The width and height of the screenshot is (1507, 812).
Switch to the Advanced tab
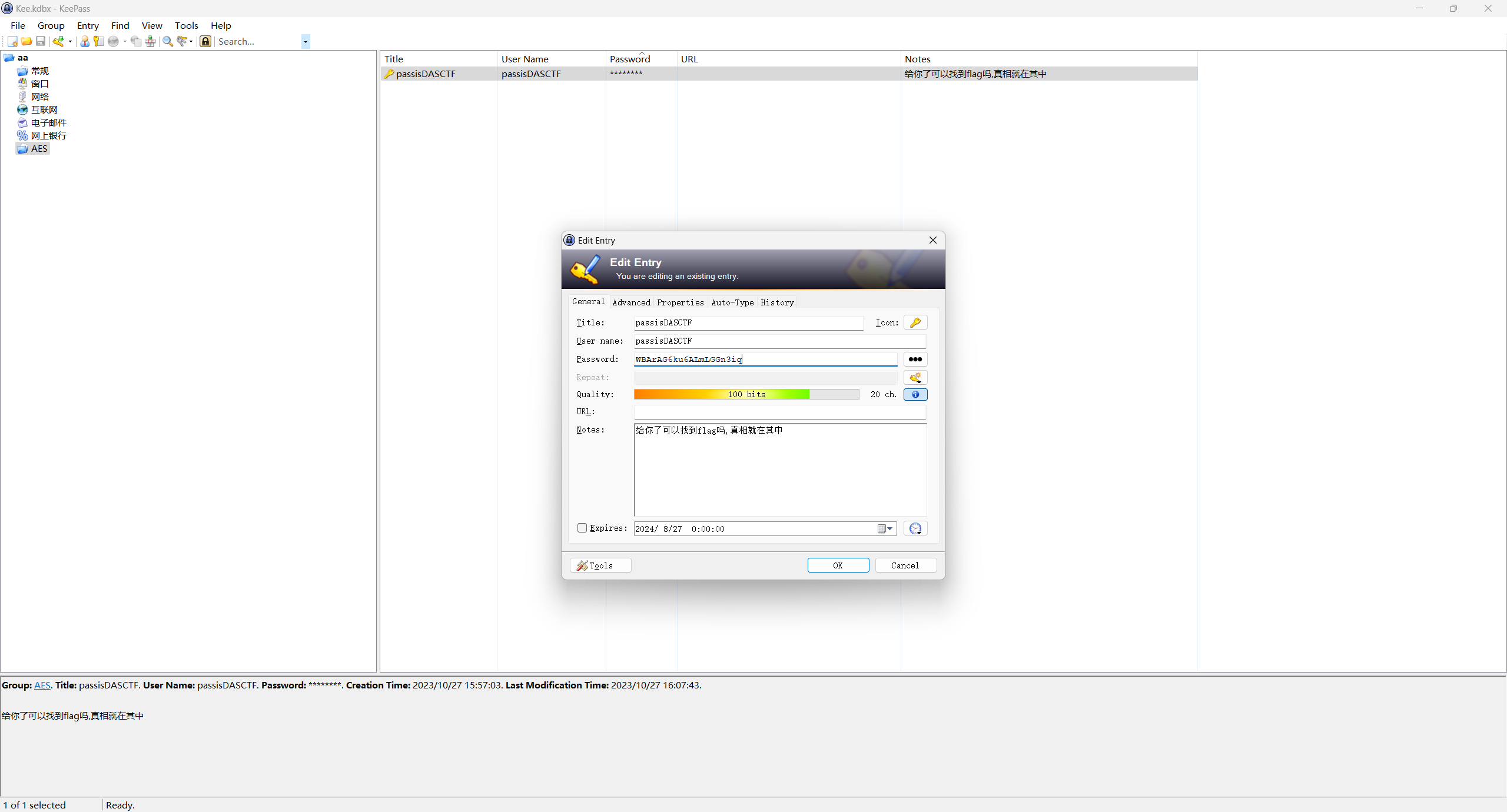click(x=631, y=302)
